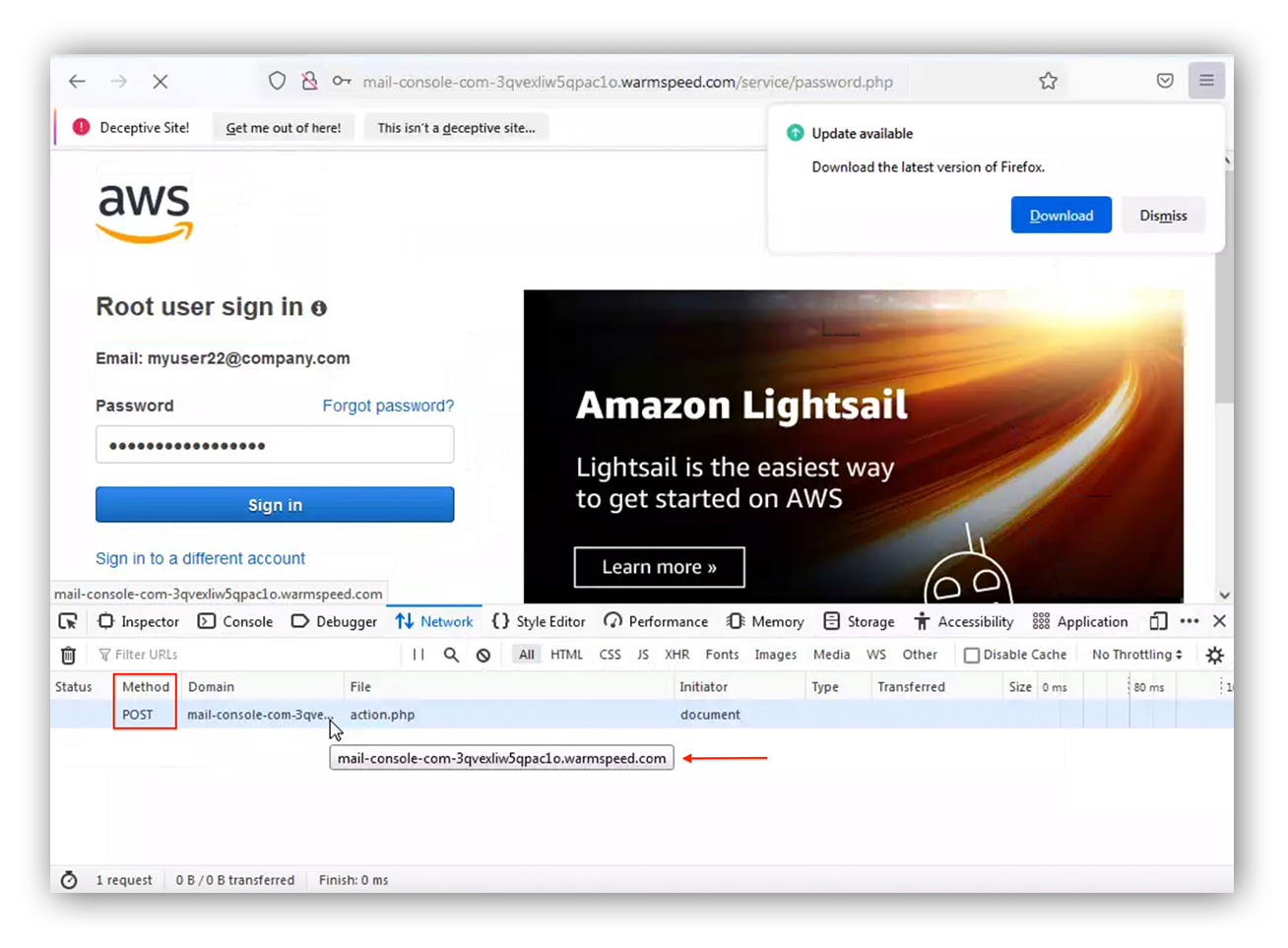1288x948 pixels.
Task: Open the Firefox hamburger menu
Action: [x=1206, y=81]
